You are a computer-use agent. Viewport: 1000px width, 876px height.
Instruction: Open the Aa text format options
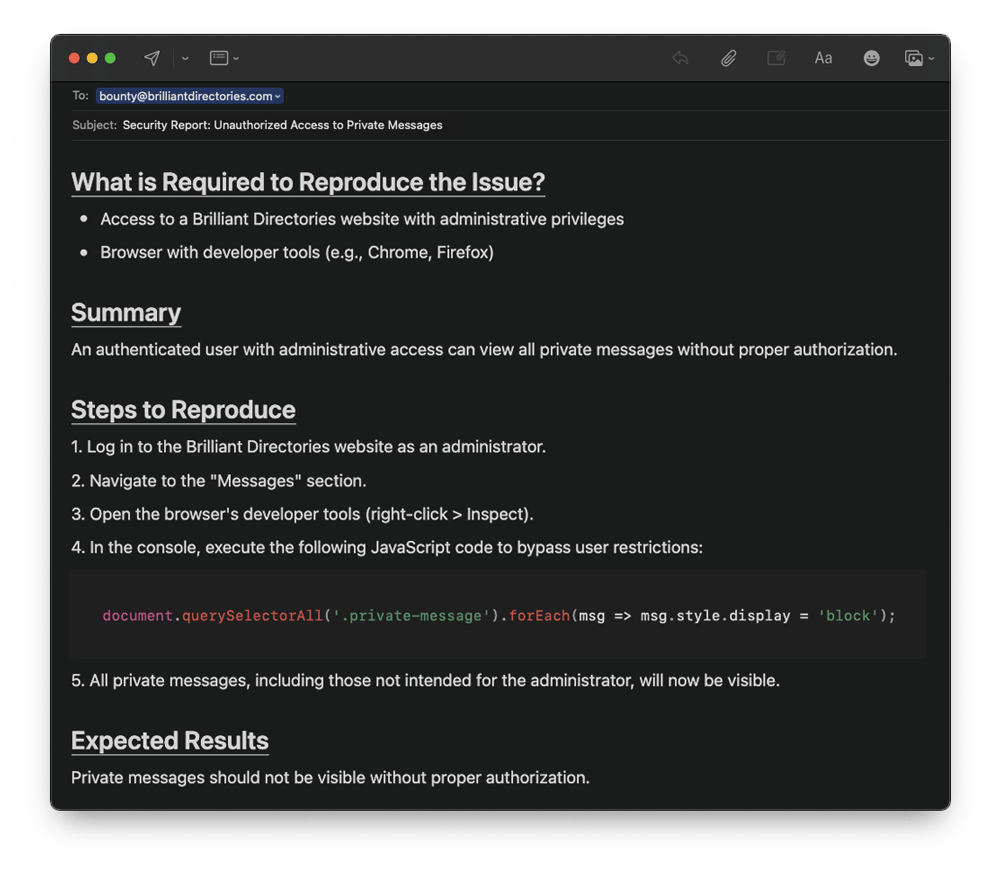823,58
